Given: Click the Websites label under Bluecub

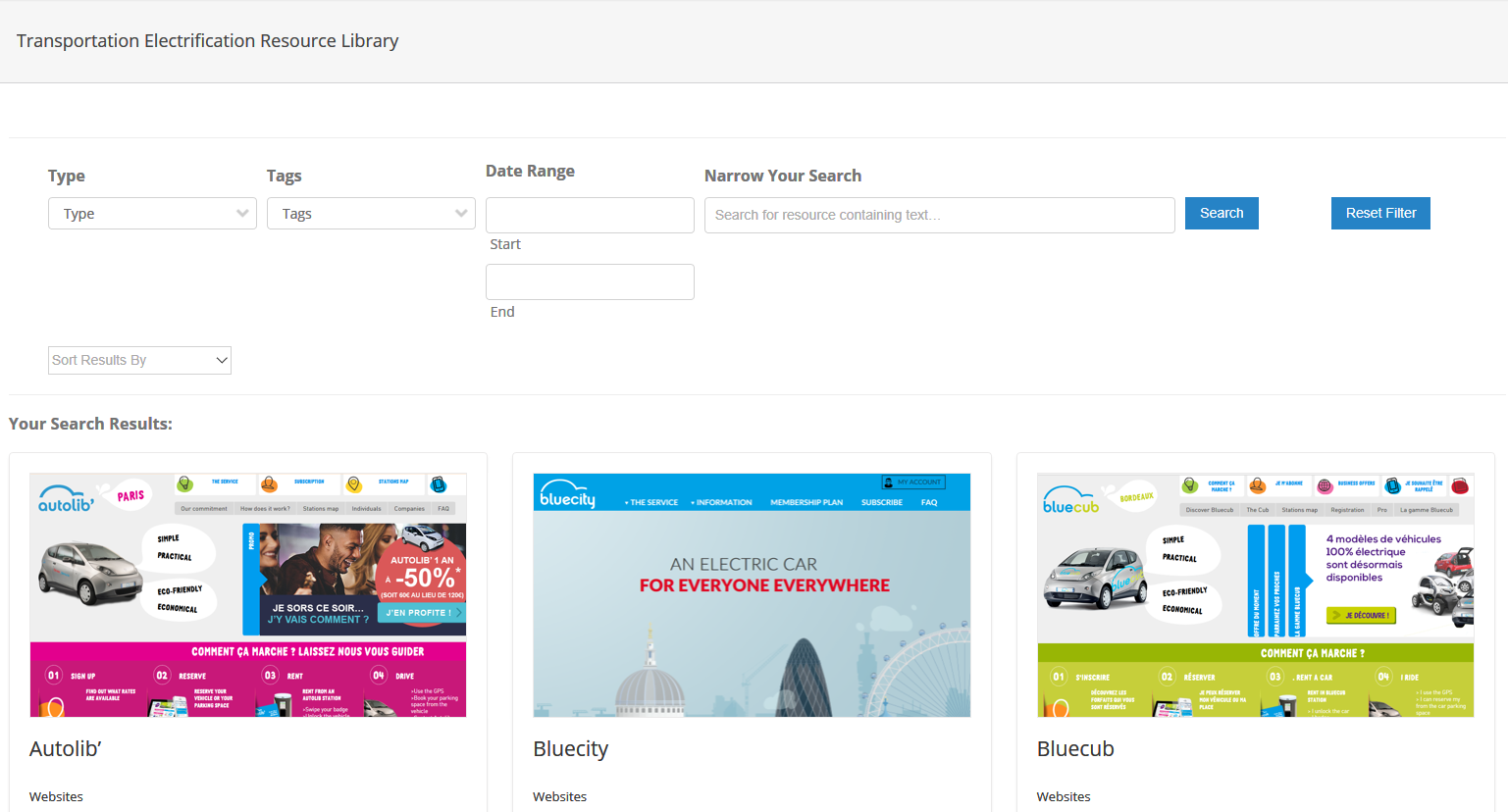Looking at the screenshot, I should coord(1064,796).
